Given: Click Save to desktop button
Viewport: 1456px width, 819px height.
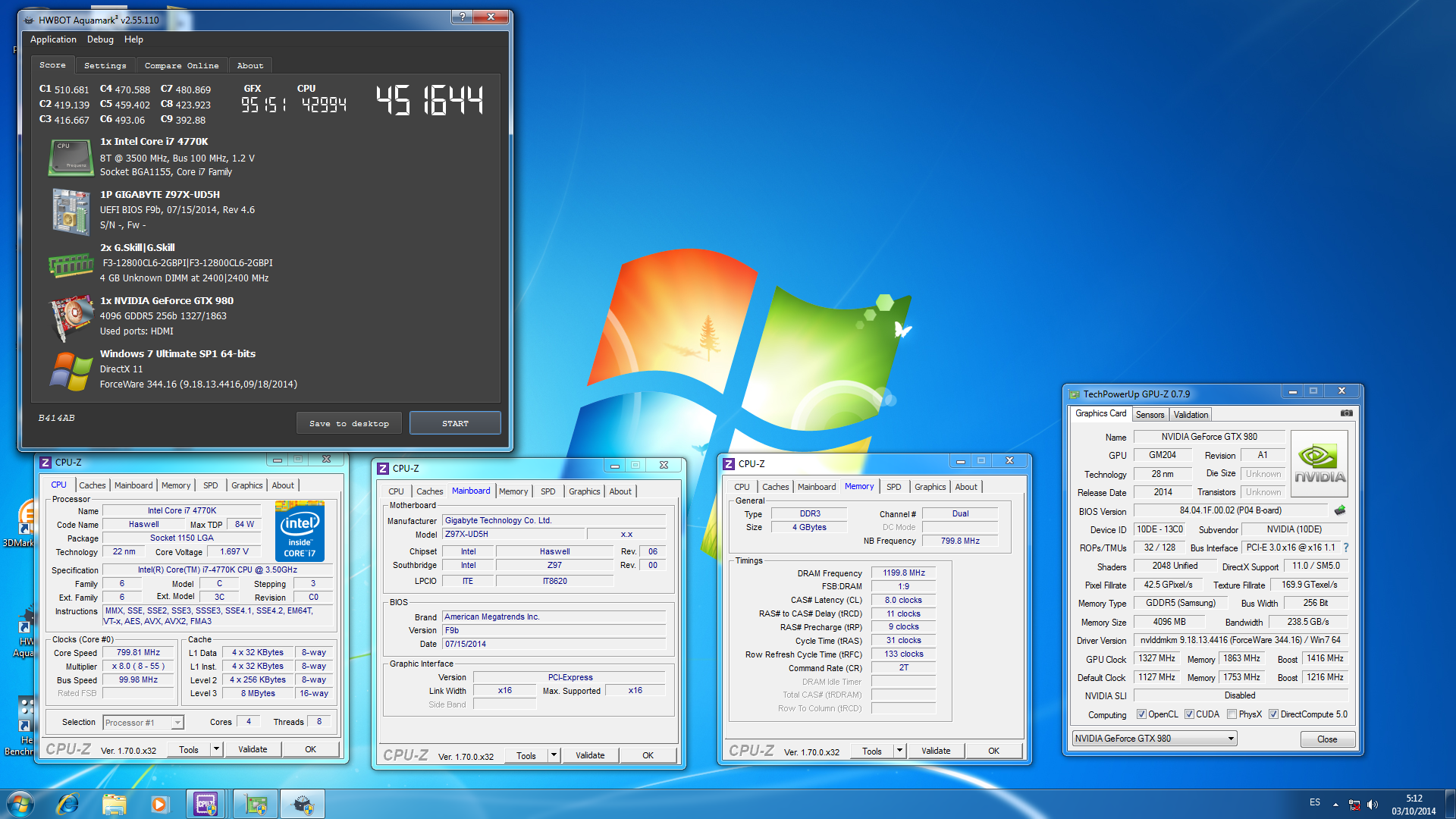Looking at the screenshot, I should (349, 423).
